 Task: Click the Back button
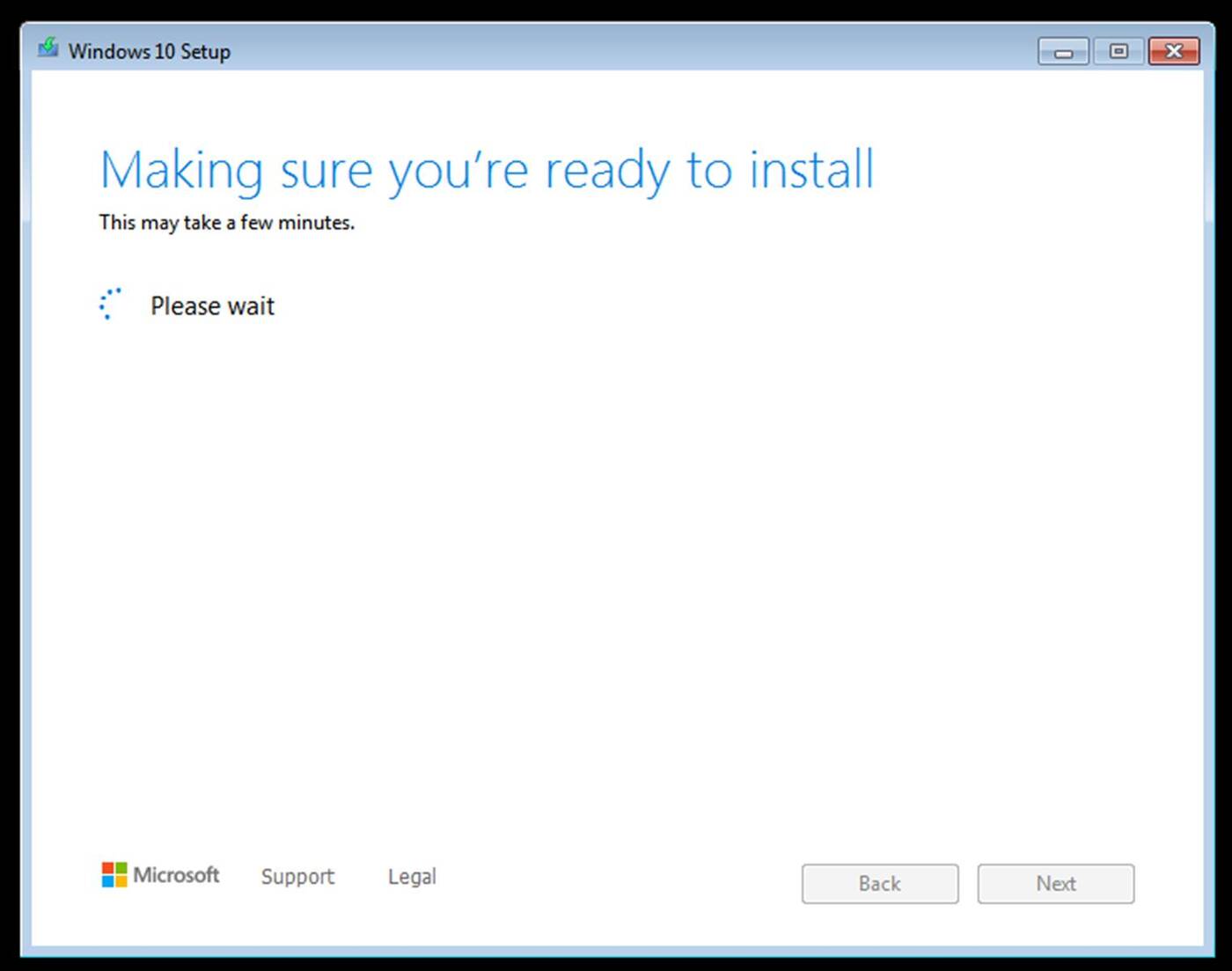(x=879, y=884)
